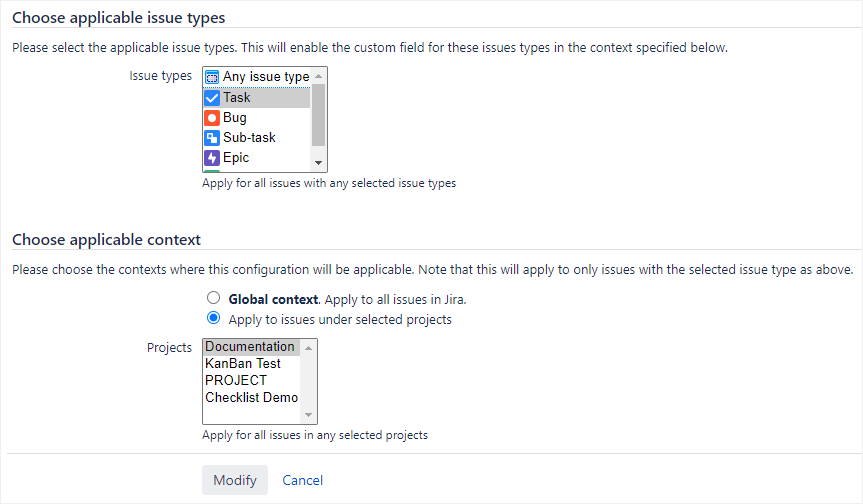This screenshot has height=504, width=863.
Task: Select the Epic issue type label
Action: pyautogui.click(x=236, y=157)
